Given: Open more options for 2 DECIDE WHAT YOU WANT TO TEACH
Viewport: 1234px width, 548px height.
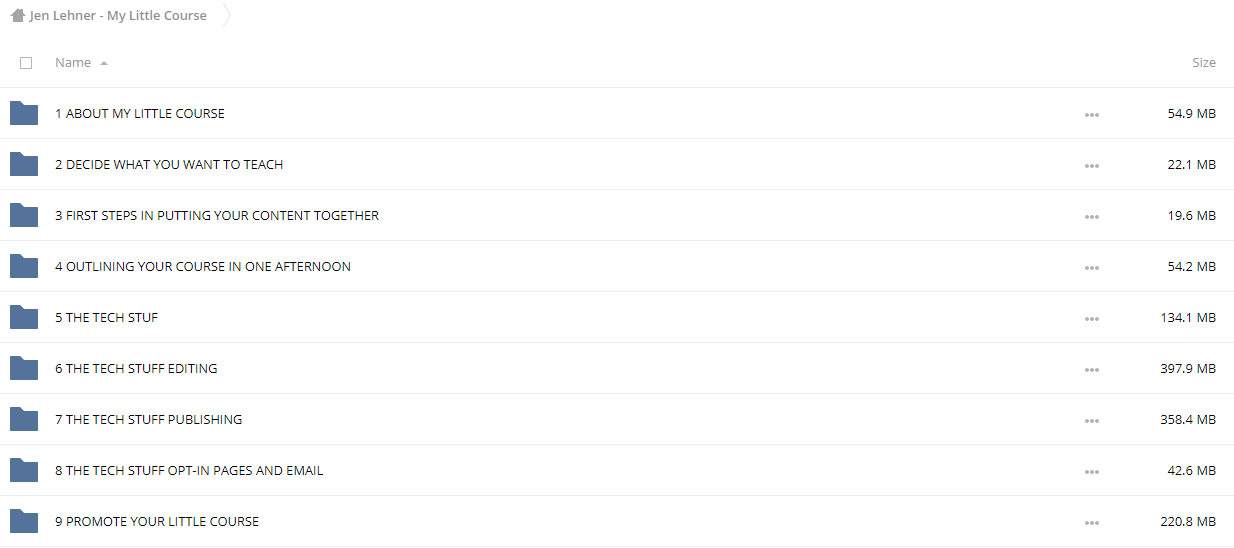Looking at the screenshot, I should pyautogui.click(x=1092, y=166).
